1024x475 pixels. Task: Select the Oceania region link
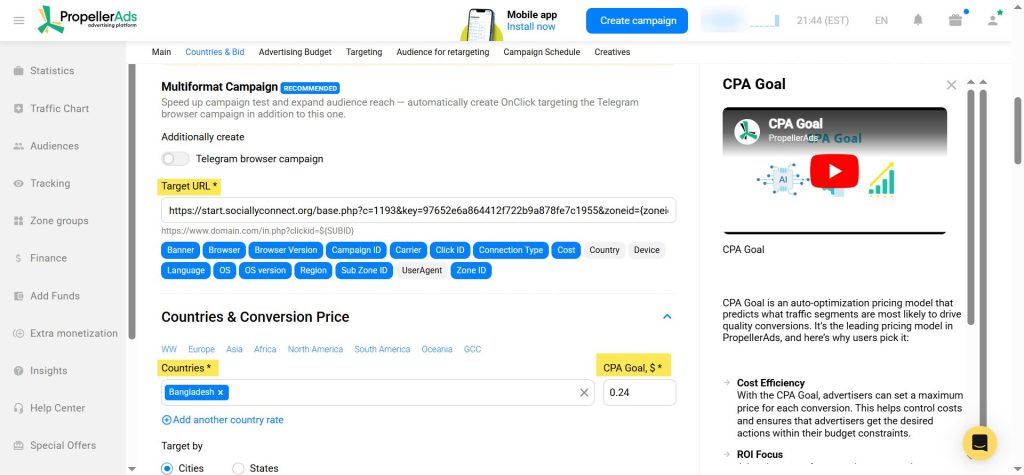tap(437, 350)
